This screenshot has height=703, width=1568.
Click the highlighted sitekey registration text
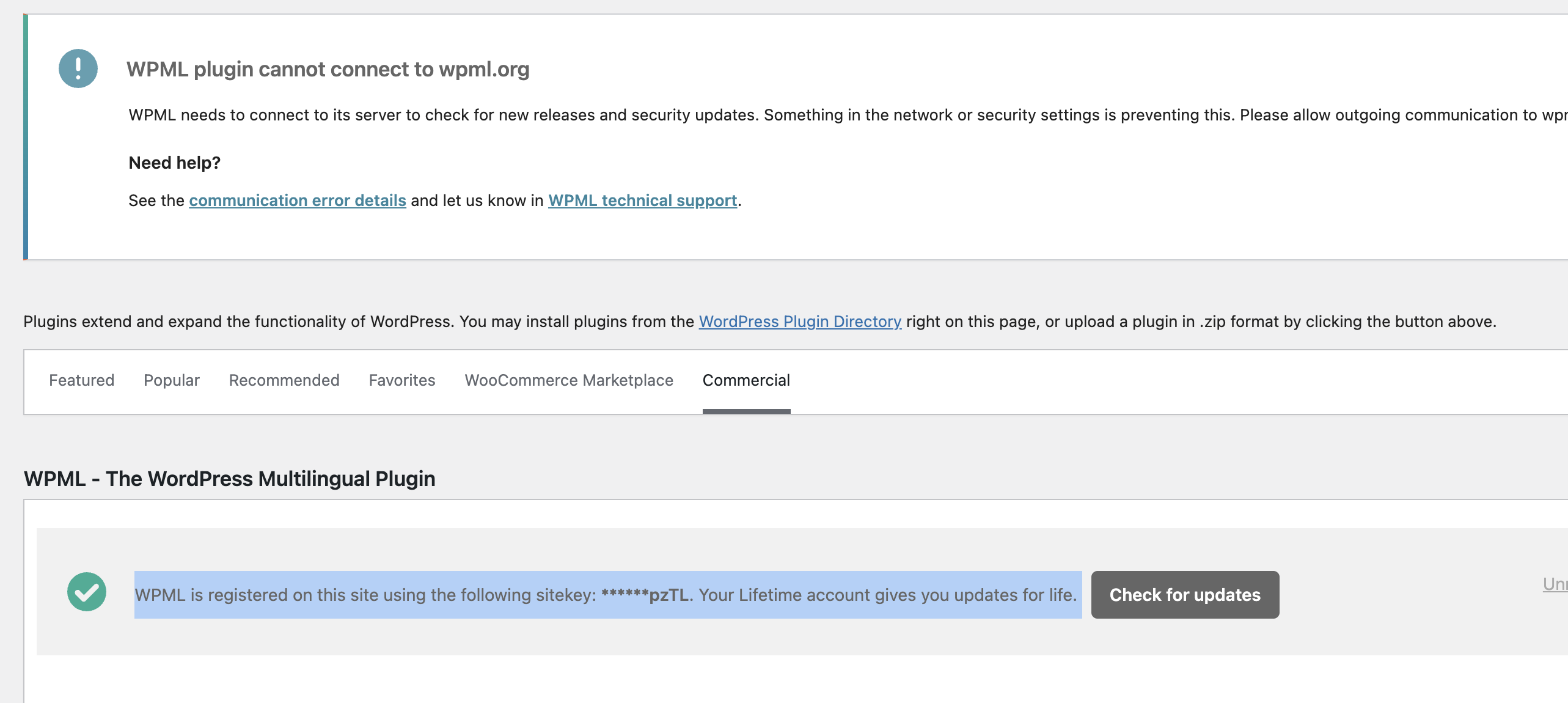[x=367, y=595]
